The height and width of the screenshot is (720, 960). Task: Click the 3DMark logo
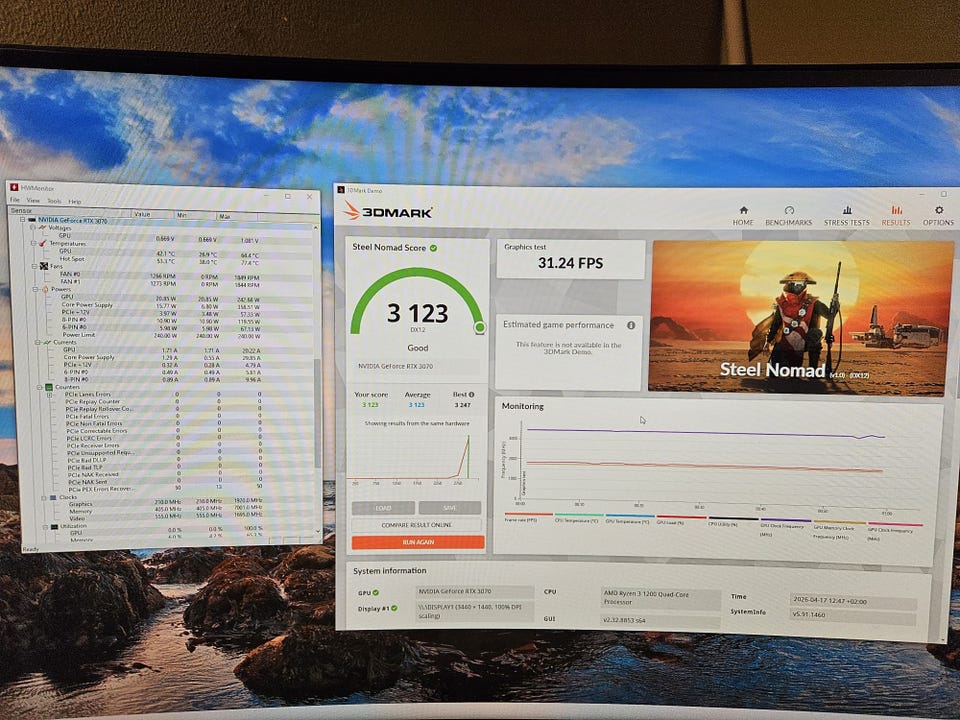[x=388, y=211]
